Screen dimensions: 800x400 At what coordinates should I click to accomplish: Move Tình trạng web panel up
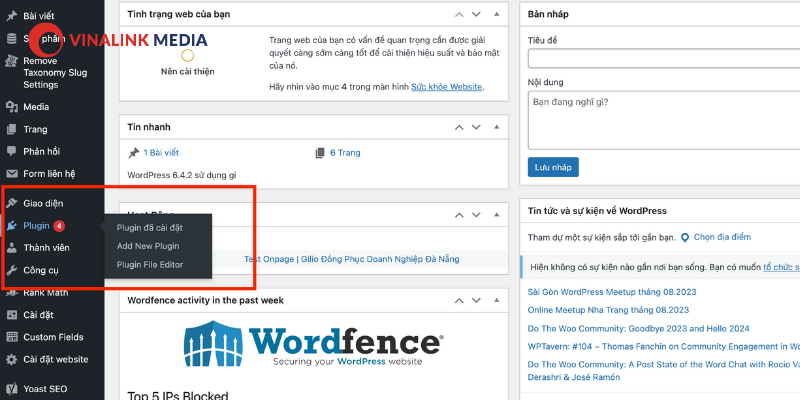(x=459, y=14)
